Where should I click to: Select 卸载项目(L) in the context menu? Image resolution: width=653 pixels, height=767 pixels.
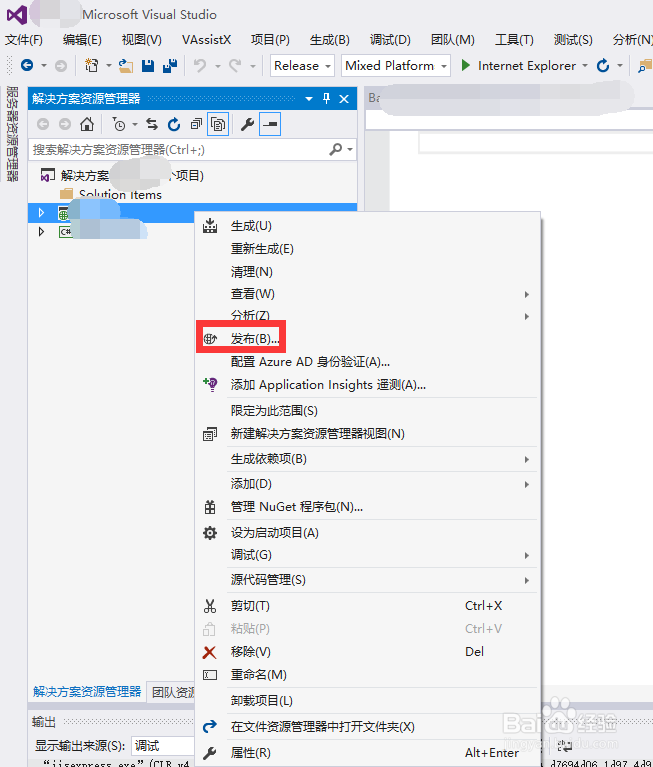tap(368, 700)
